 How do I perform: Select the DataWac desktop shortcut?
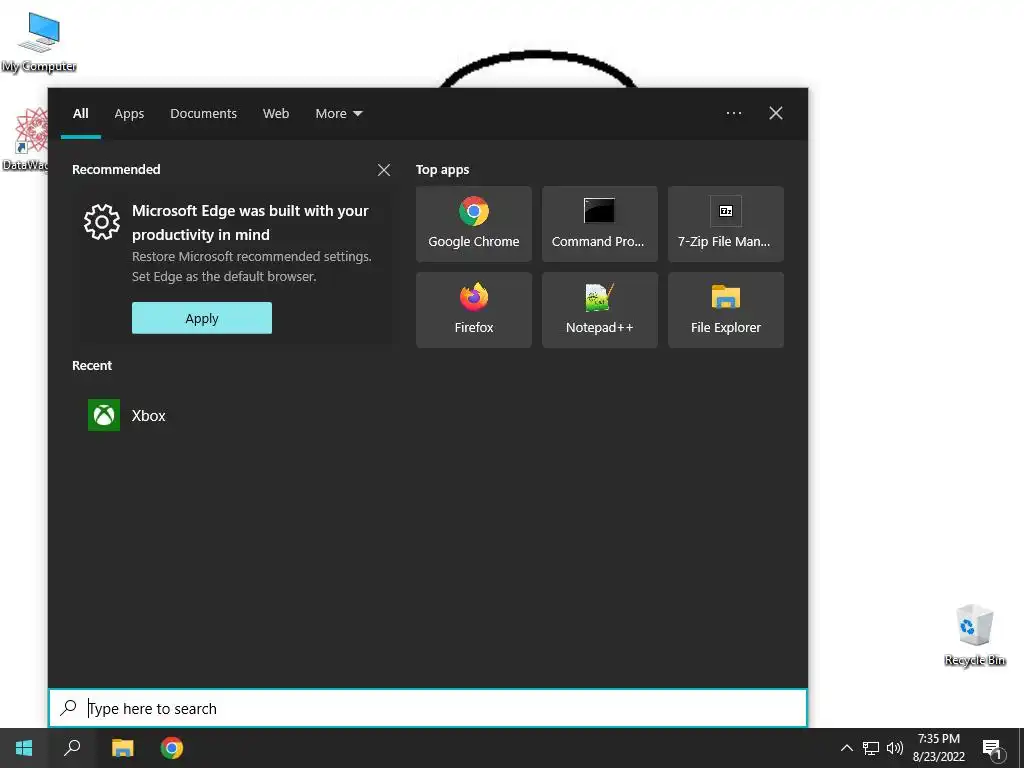tap(25, 140)
